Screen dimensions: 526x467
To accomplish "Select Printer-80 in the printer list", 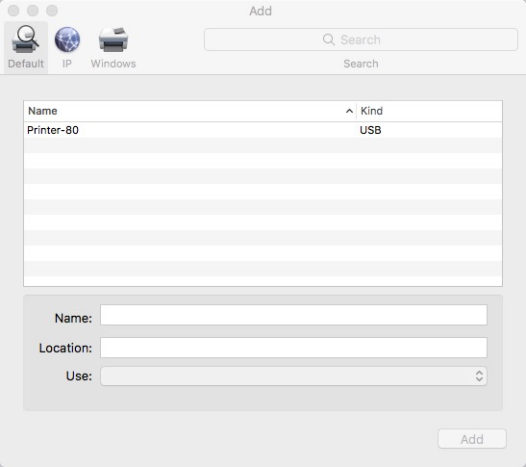I will click(x=263, y=130).
